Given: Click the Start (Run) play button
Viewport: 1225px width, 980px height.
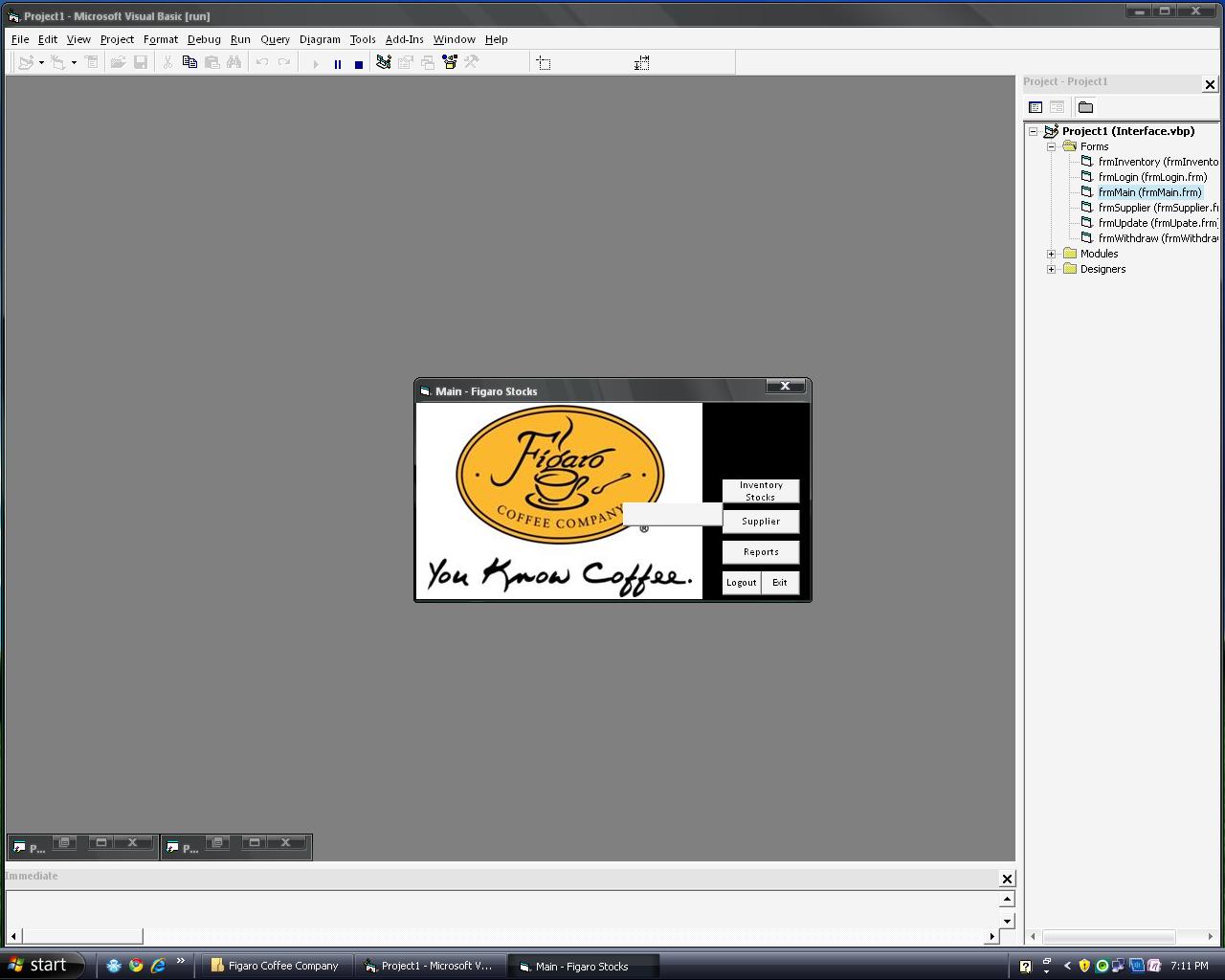Looking at the screenshot, I should (x=315, y=63).
